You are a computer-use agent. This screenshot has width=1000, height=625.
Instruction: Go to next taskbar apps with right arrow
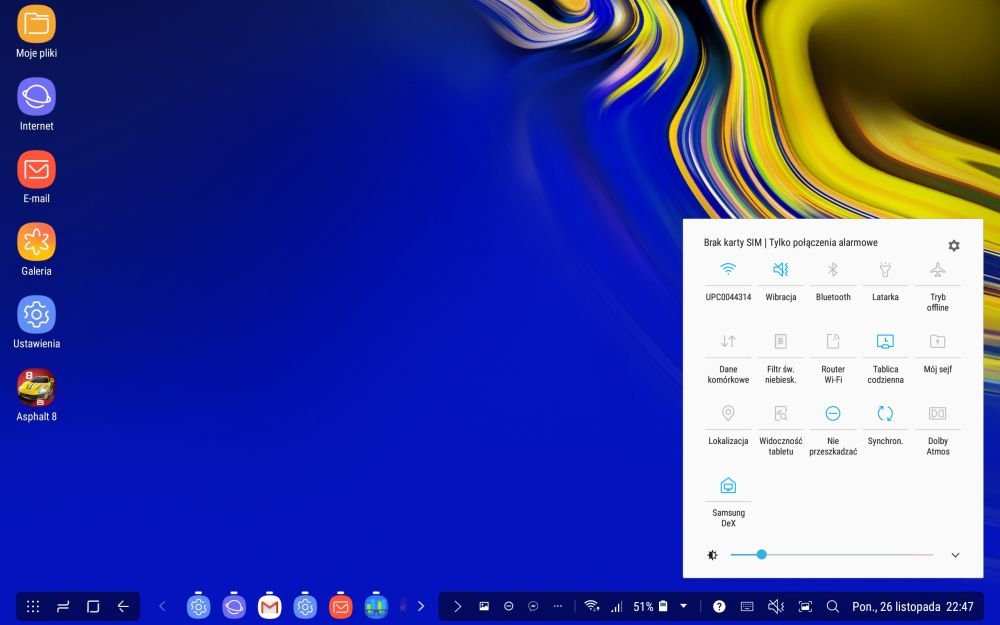click(x=420, y=607)
